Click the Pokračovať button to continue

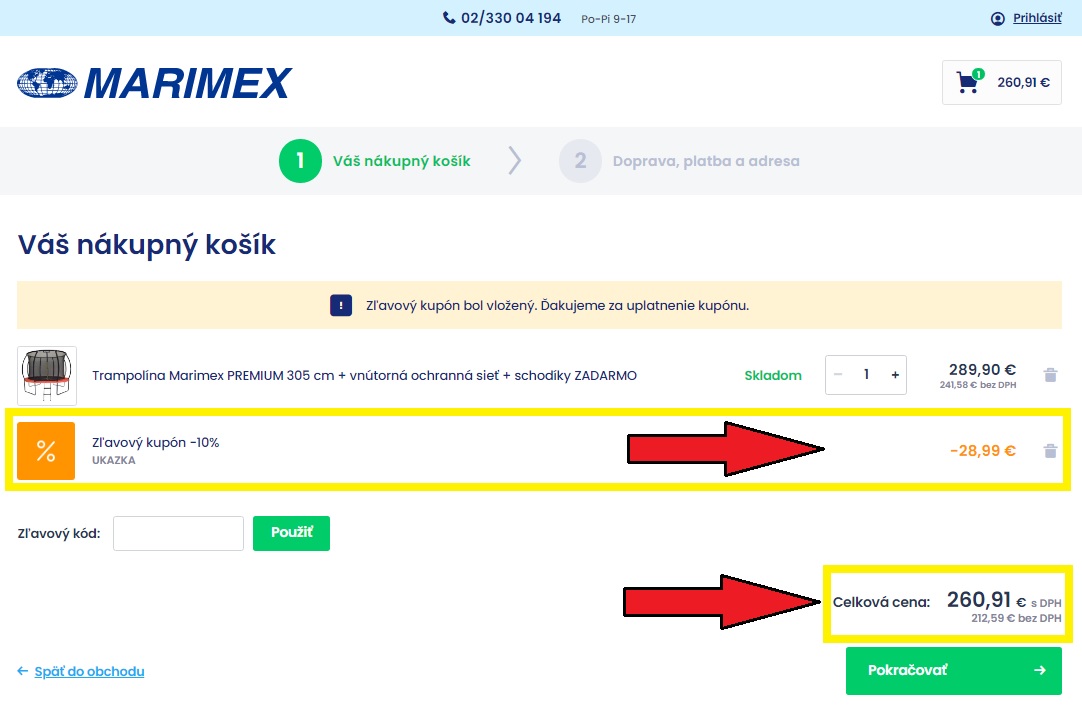tap(953, 670)
